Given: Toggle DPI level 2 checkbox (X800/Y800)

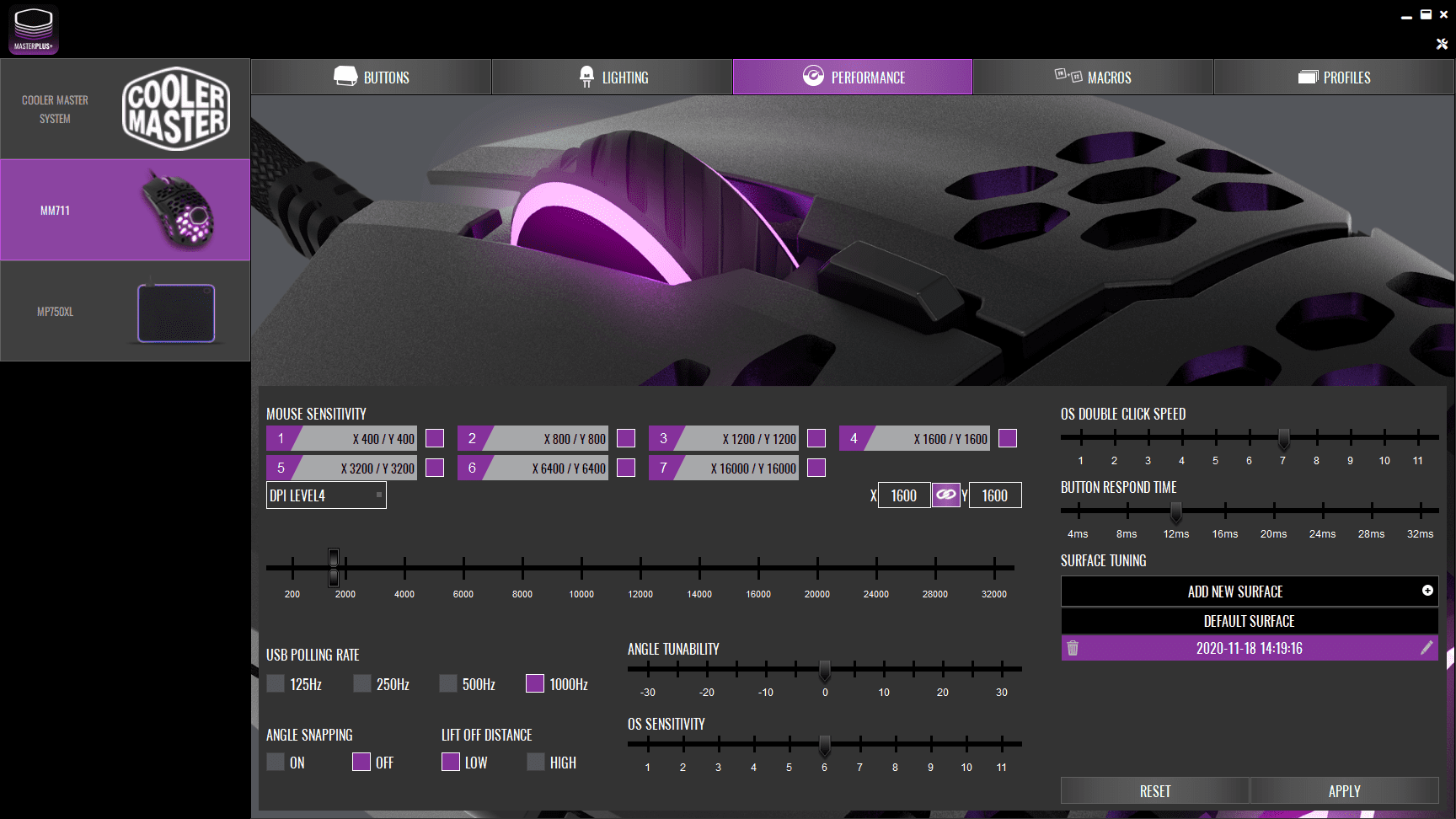Looking at the screenshot, I should click(x=626, y=438).
